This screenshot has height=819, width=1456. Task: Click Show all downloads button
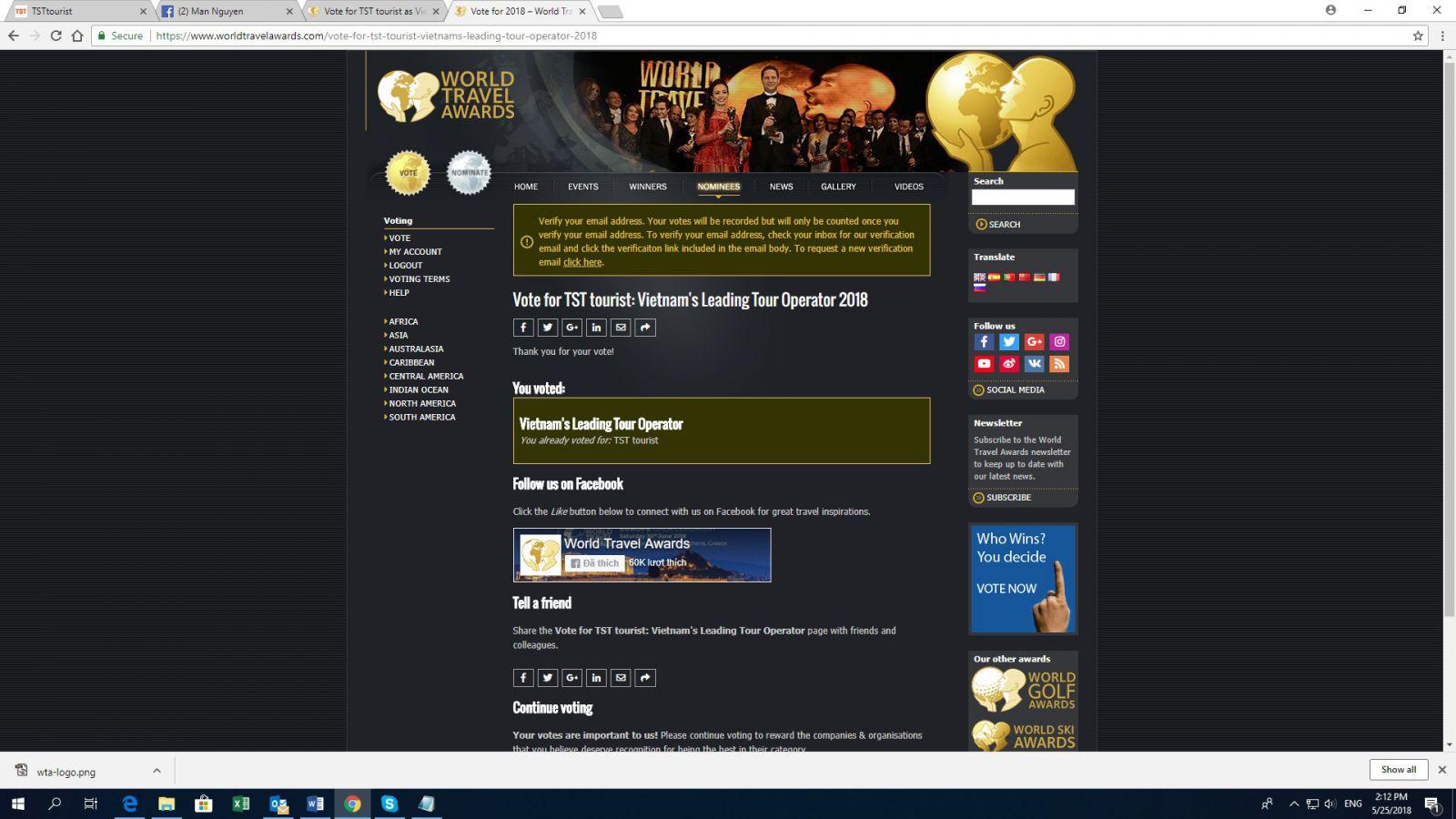1398,770
